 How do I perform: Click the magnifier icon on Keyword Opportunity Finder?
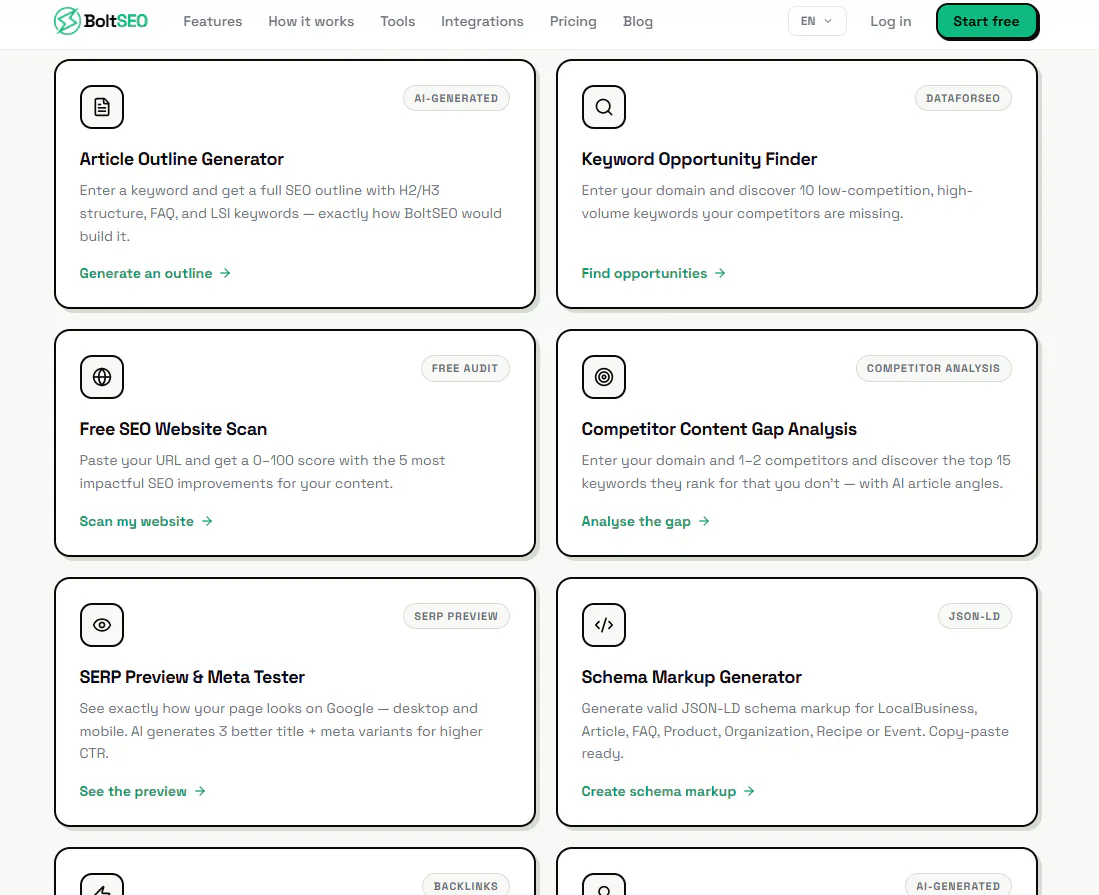[x=603, y=107]
